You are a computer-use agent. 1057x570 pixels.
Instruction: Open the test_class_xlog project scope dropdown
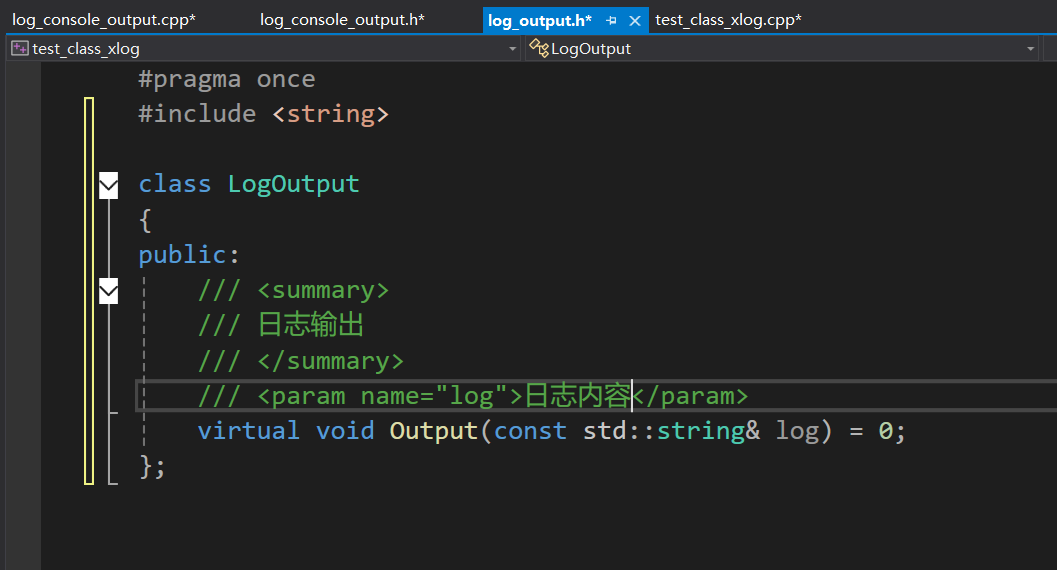click(513, 48)
